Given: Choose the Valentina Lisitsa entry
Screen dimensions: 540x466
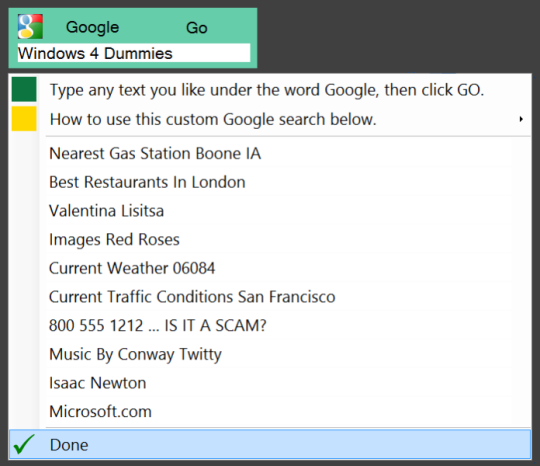Looking at the screenshot, I should tap(270, 210).
